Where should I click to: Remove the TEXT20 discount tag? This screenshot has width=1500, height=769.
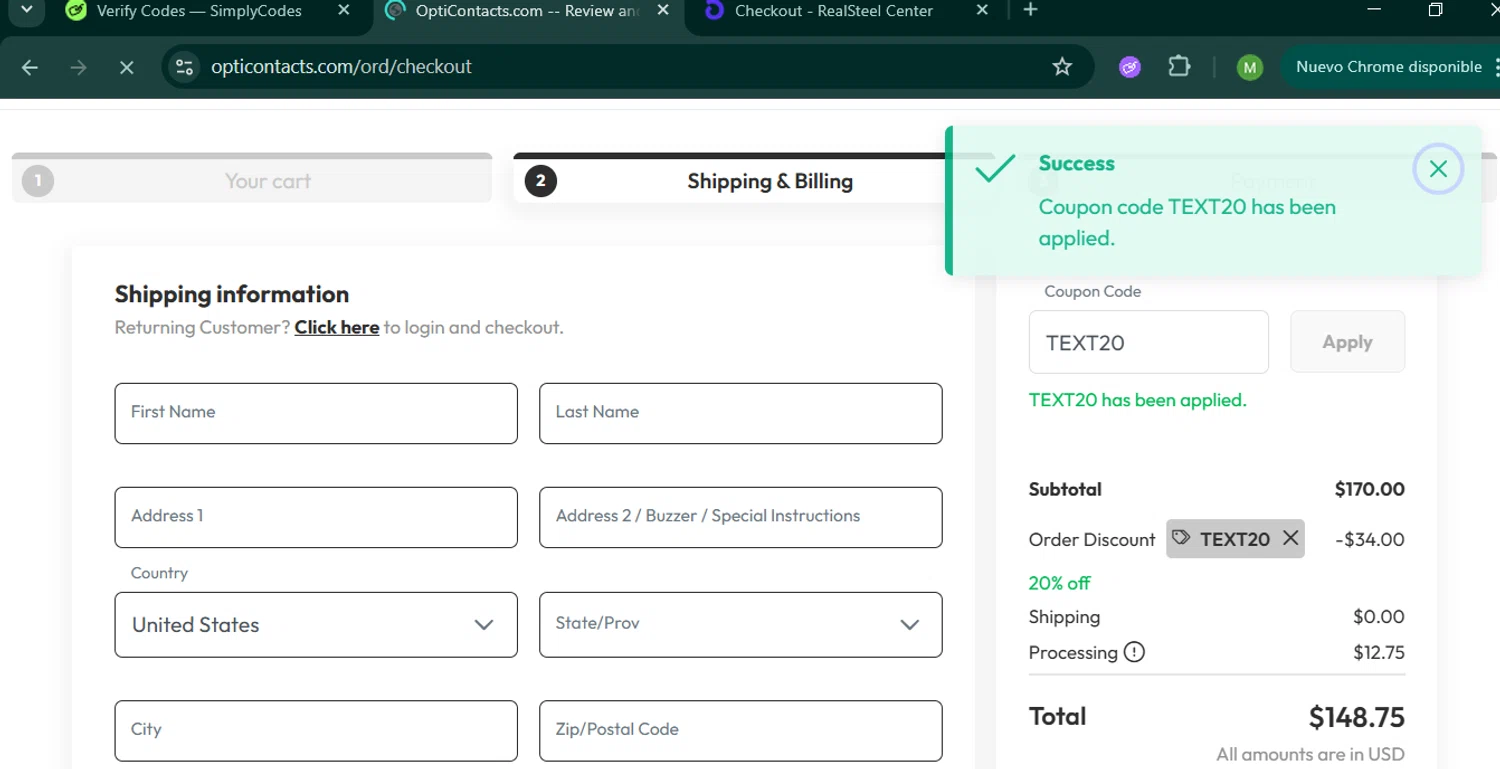click(1290, 539)
